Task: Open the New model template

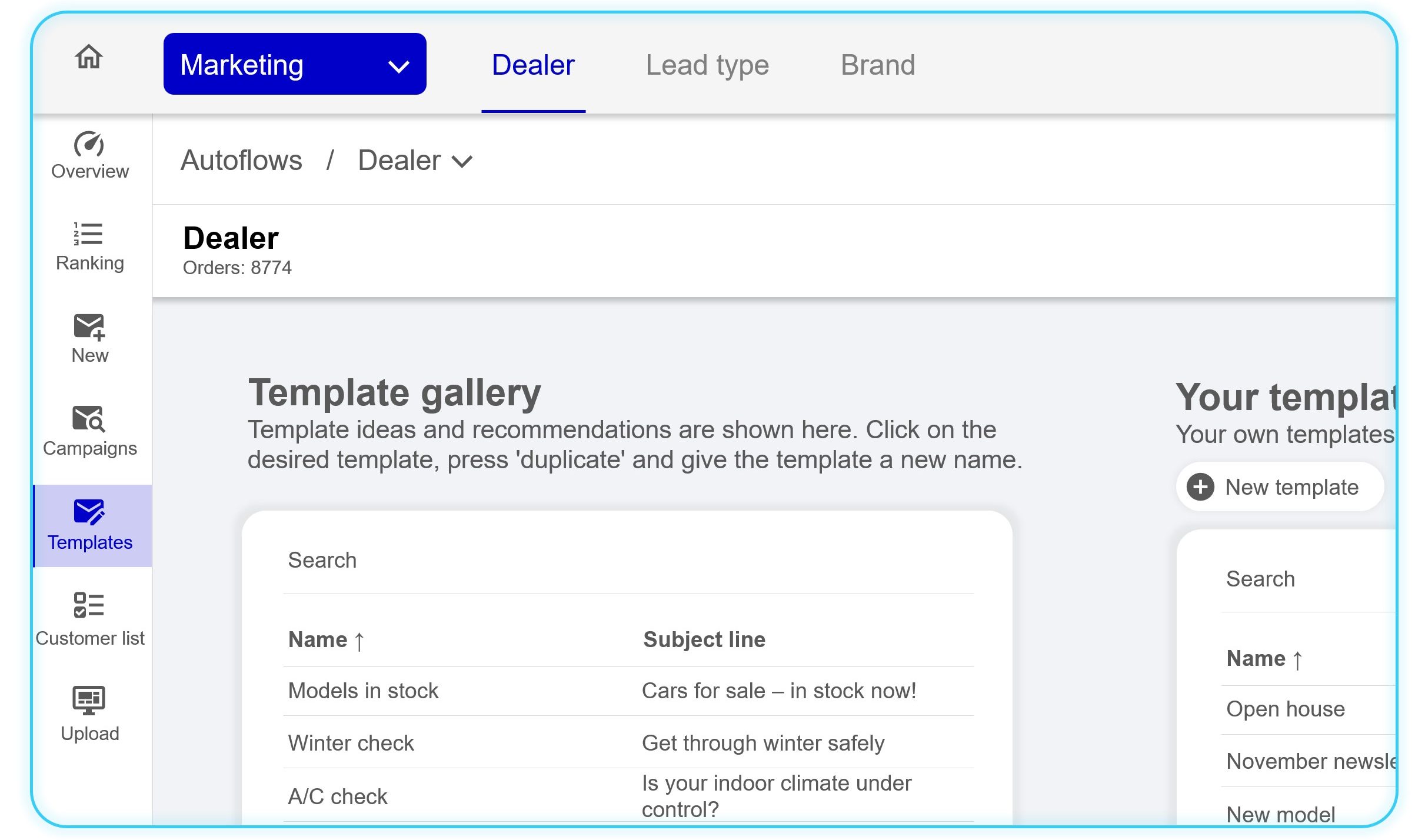Action: (x=1281, y=814)
